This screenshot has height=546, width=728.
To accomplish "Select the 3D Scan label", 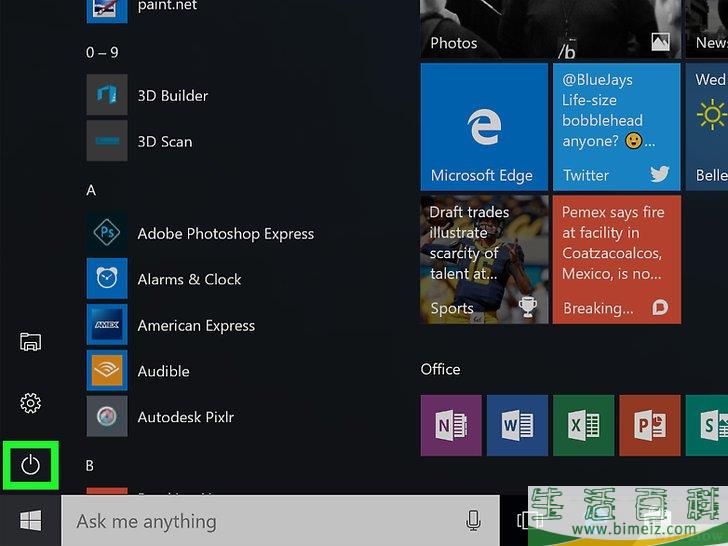I will click(x=165, y=142).
